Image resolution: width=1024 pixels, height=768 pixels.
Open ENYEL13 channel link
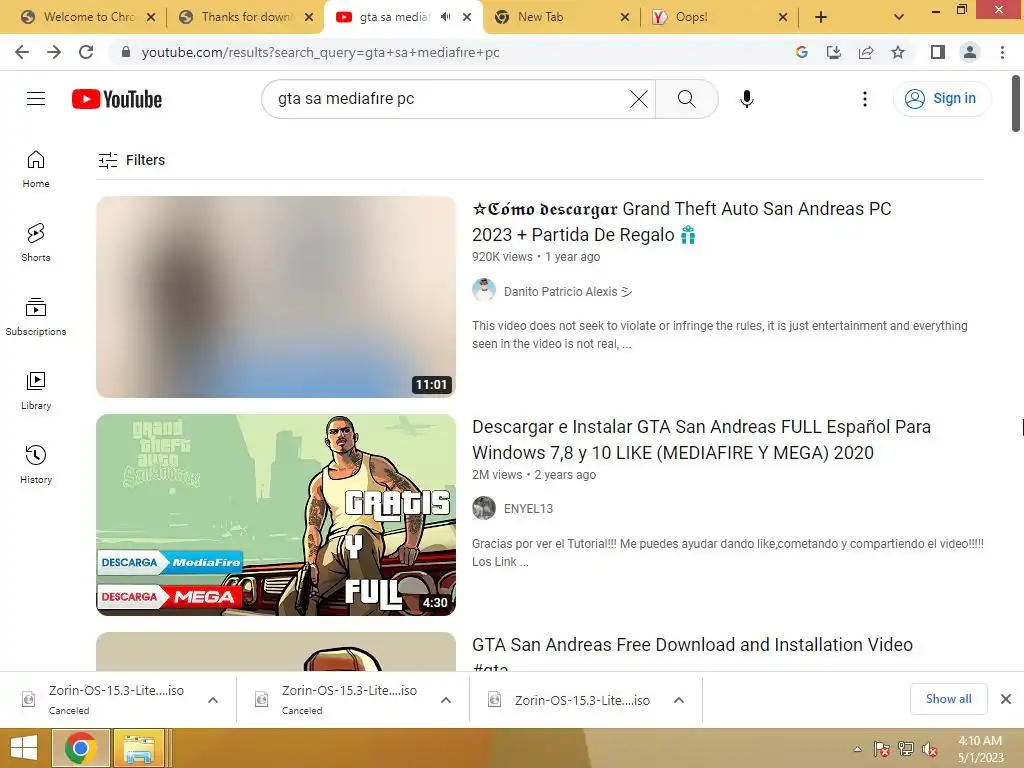click(528, 508)
